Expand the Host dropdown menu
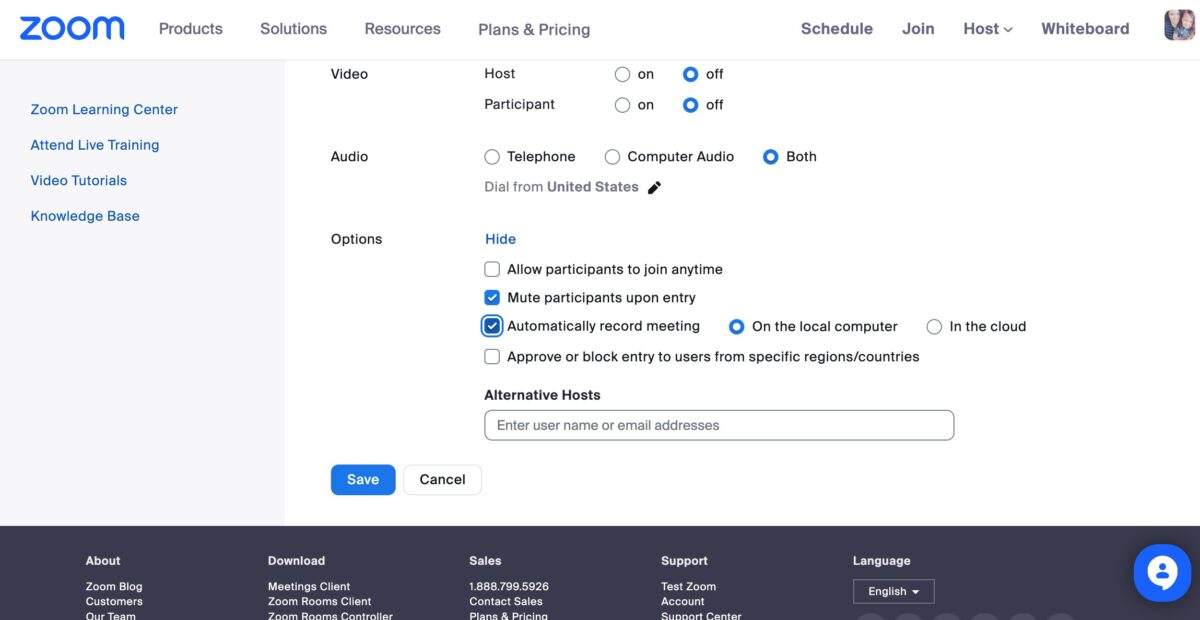1200x620 pixels. pos(987,29)
